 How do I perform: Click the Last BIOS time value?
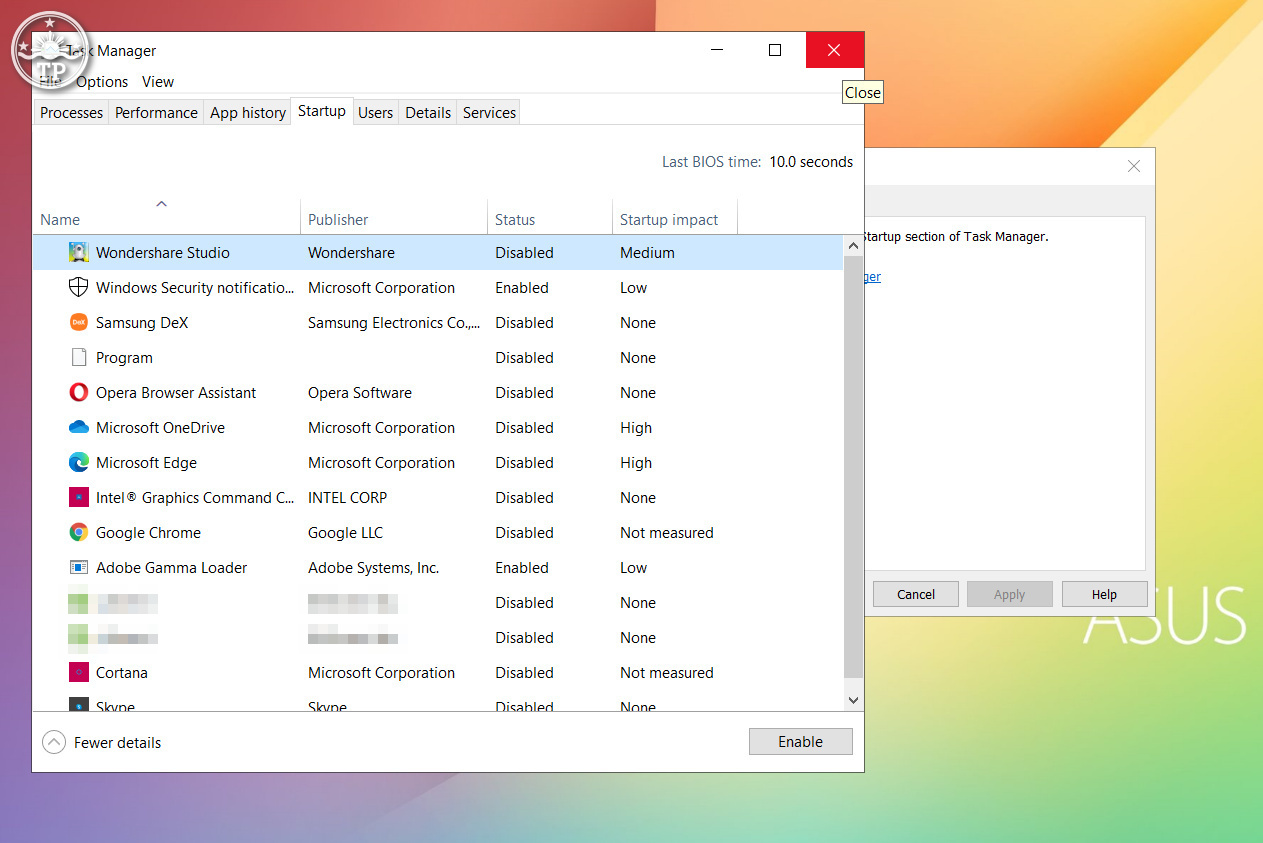tap(811, 162)
